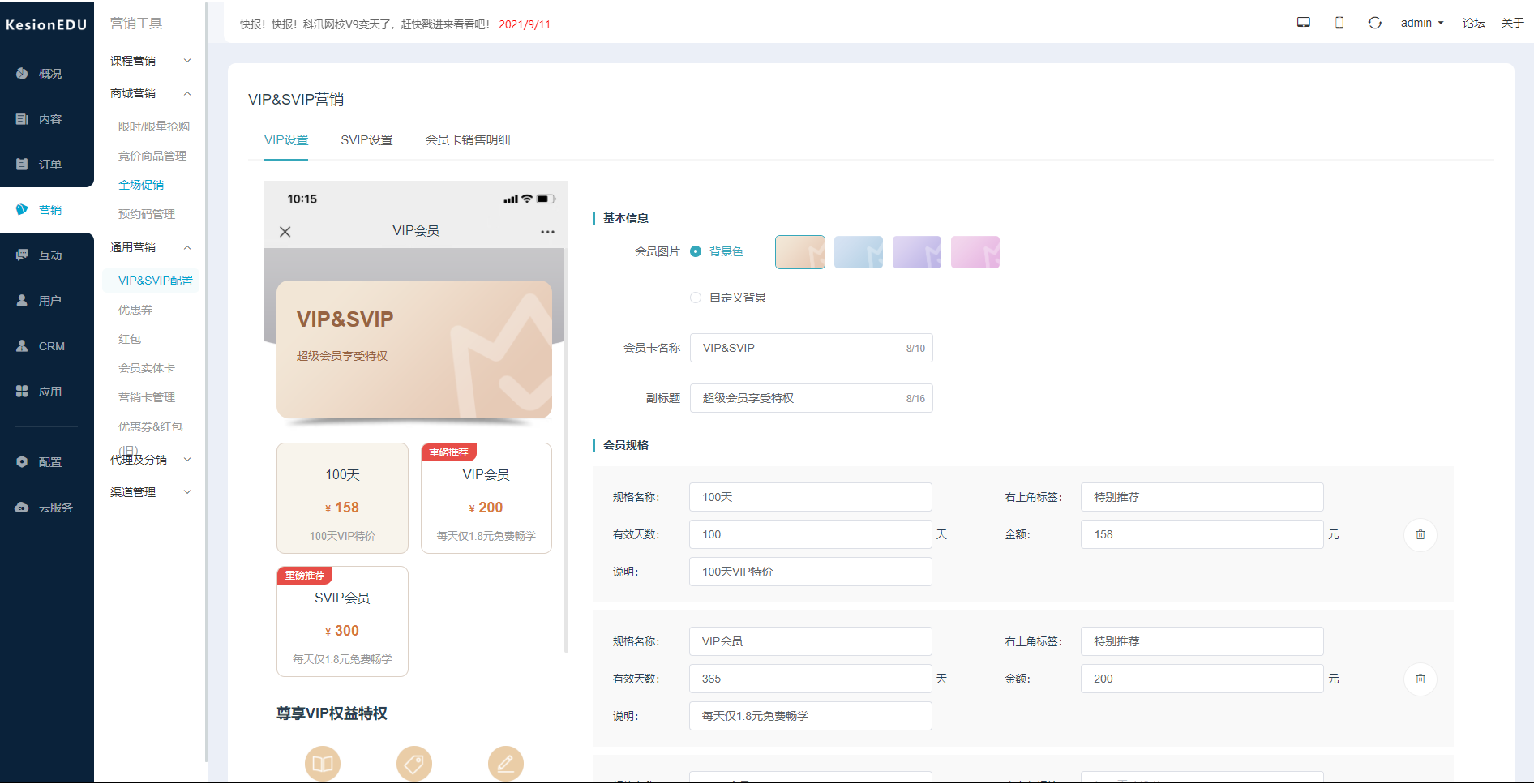This screenshot has width=1534, height=784.
Task: Click the X close icon in phone preview
Action: [285, 232]
